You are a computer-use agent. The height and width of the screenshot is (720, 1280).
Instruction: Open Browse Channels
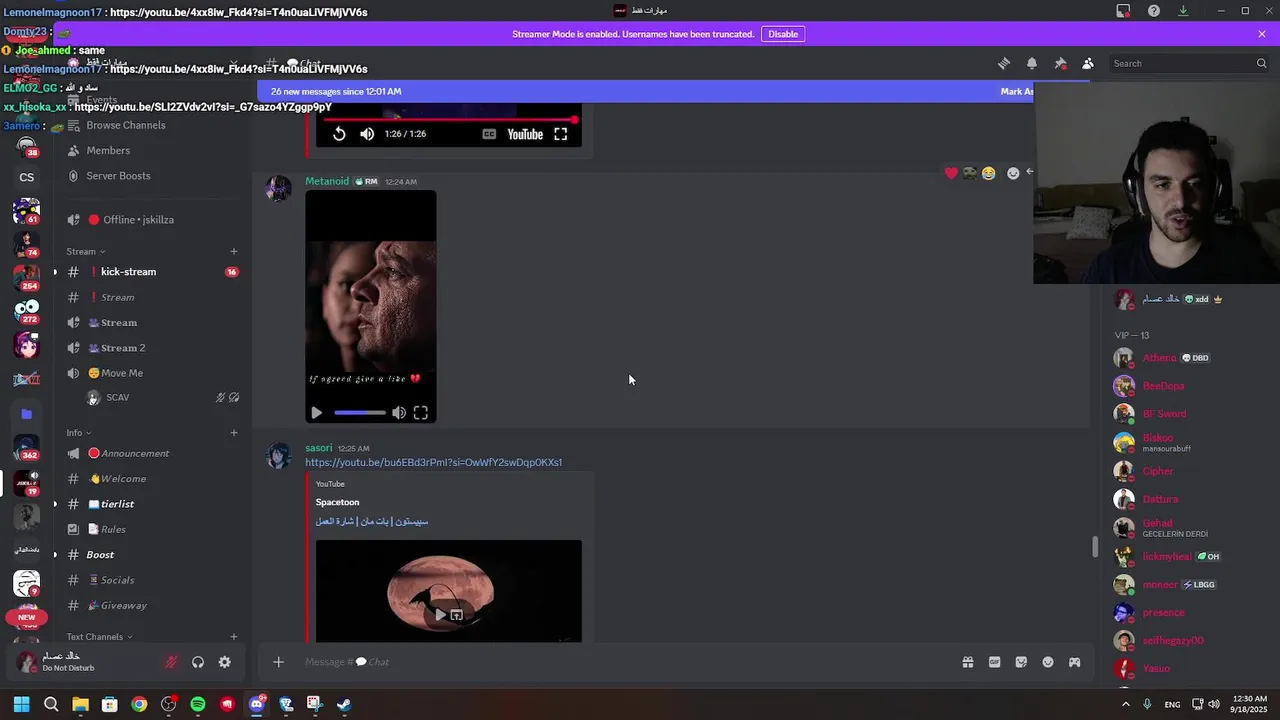(126, 125)
